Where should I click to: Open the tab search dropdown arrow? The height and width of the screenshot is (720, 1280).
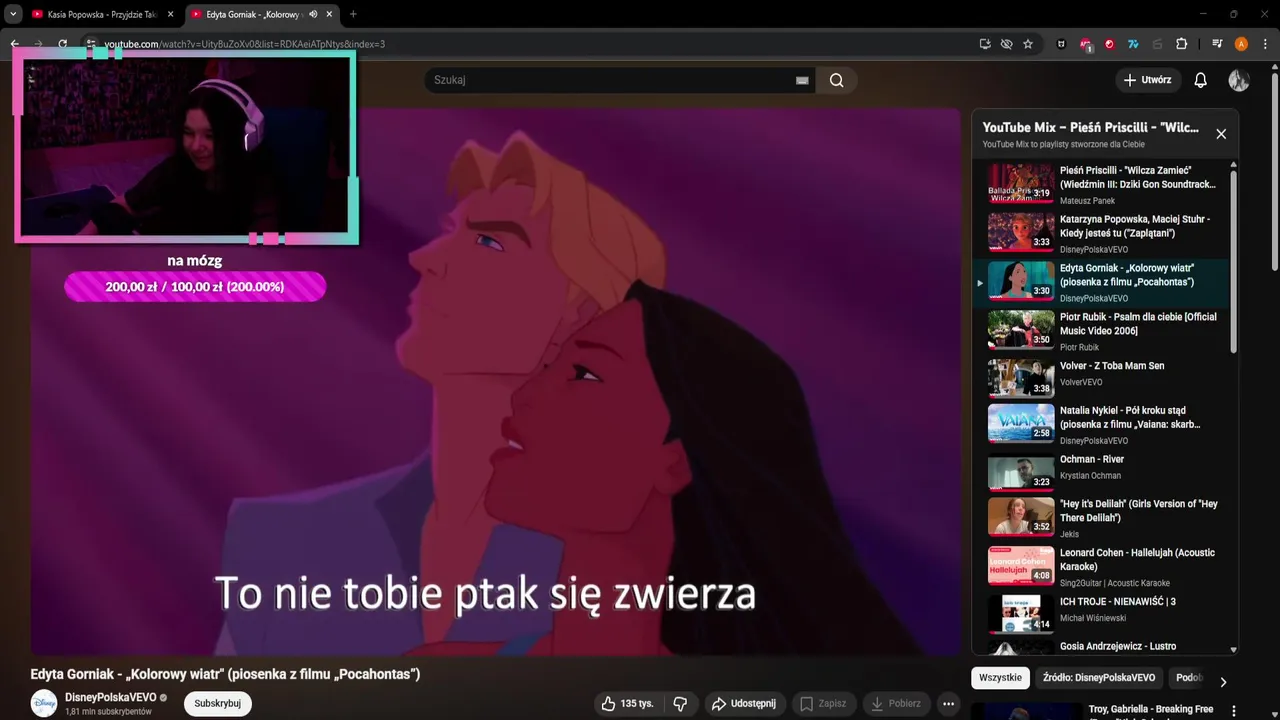[13, 14]
